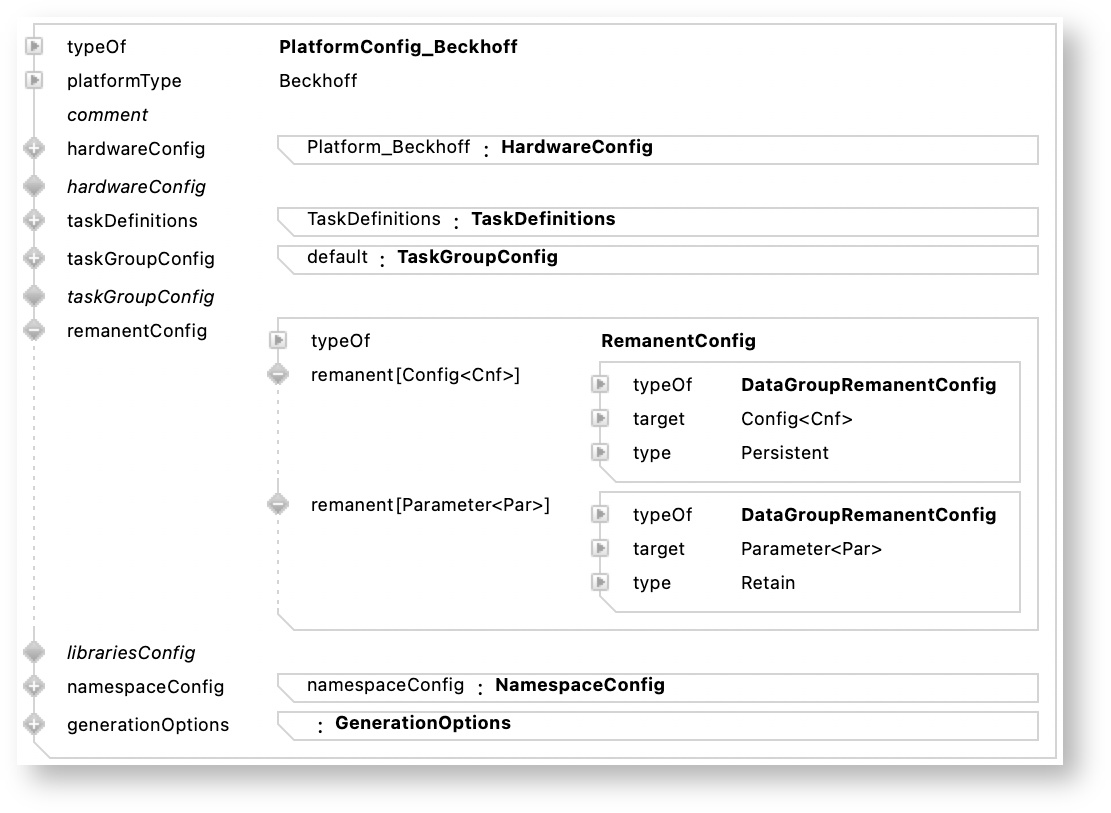Click the italic comment field
1111x813 pixels.
pyautogui.click(x=107, y=115)
